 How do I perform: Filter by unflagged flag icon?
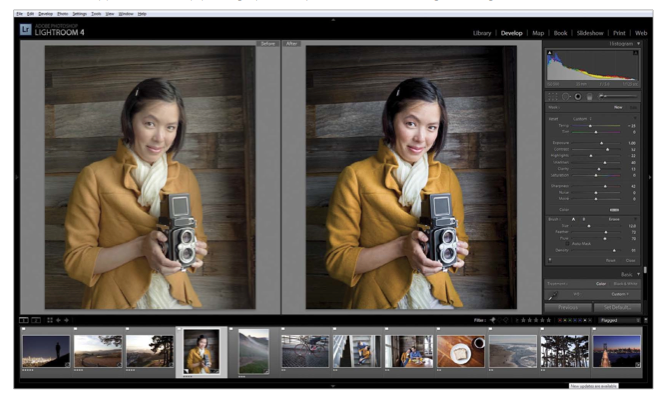point(500,320)
